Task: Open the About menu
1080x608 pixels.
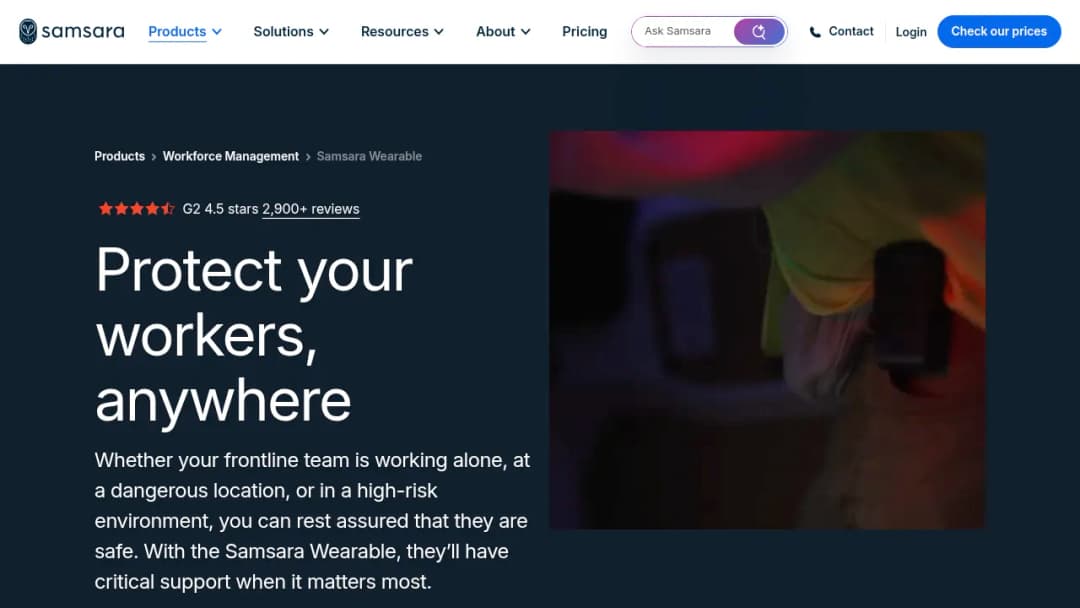Action: click(495, 32)
